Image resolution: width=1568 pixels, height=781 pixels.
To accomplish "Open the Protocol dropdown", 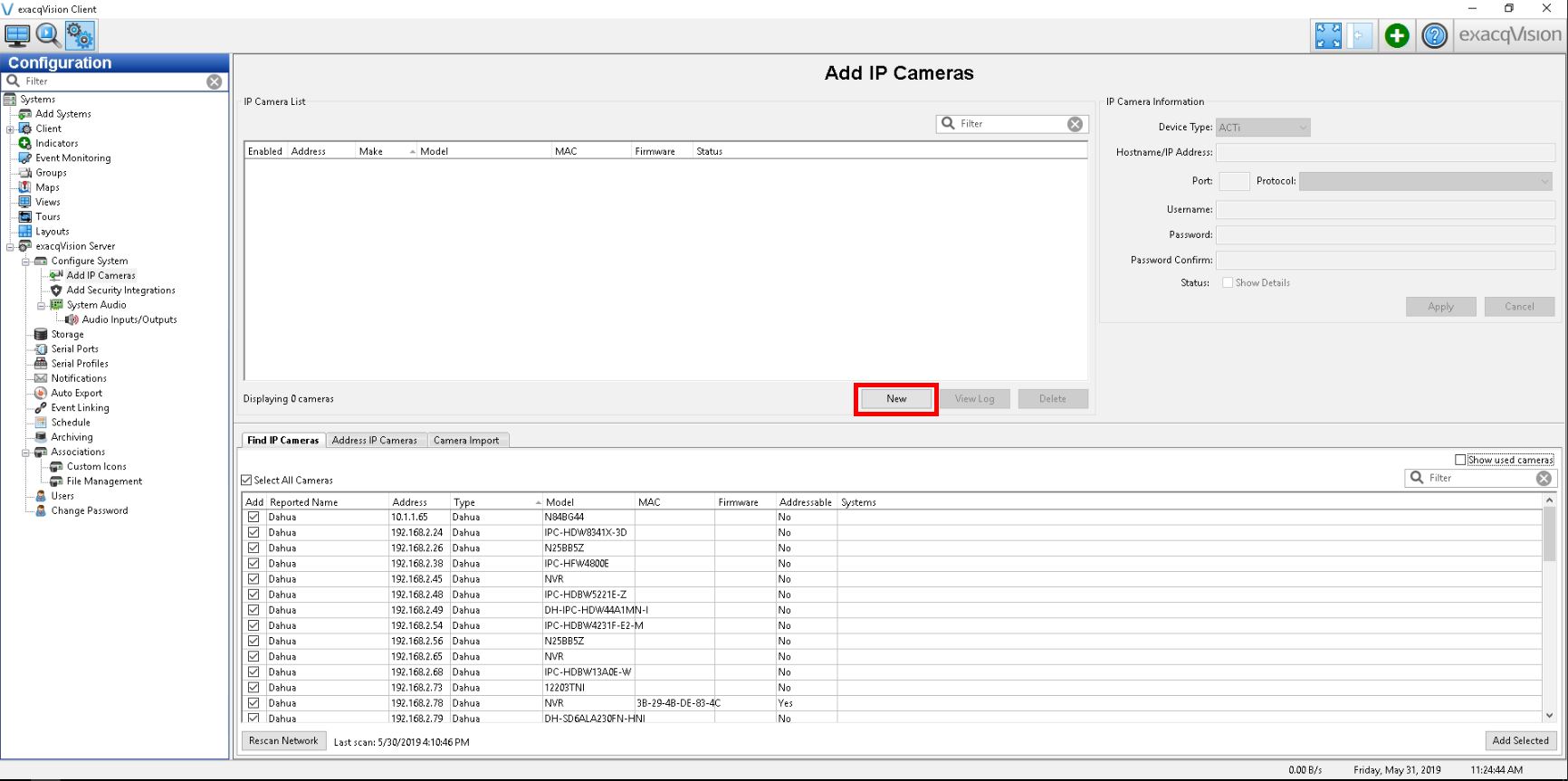I will coord(1427,182).
